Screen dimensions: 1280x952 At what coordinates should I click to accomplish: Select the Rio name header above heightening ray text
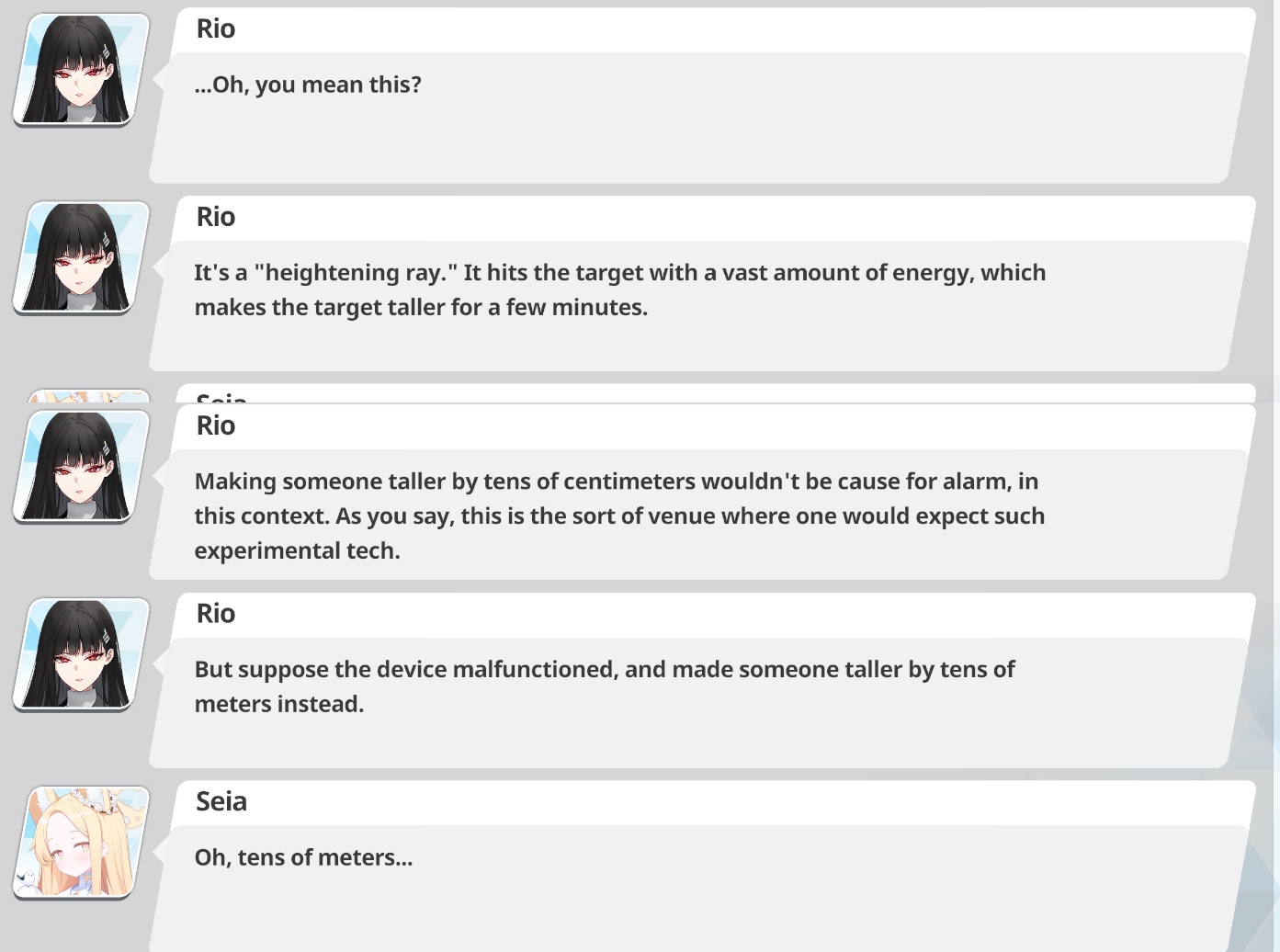click(216, 217)
